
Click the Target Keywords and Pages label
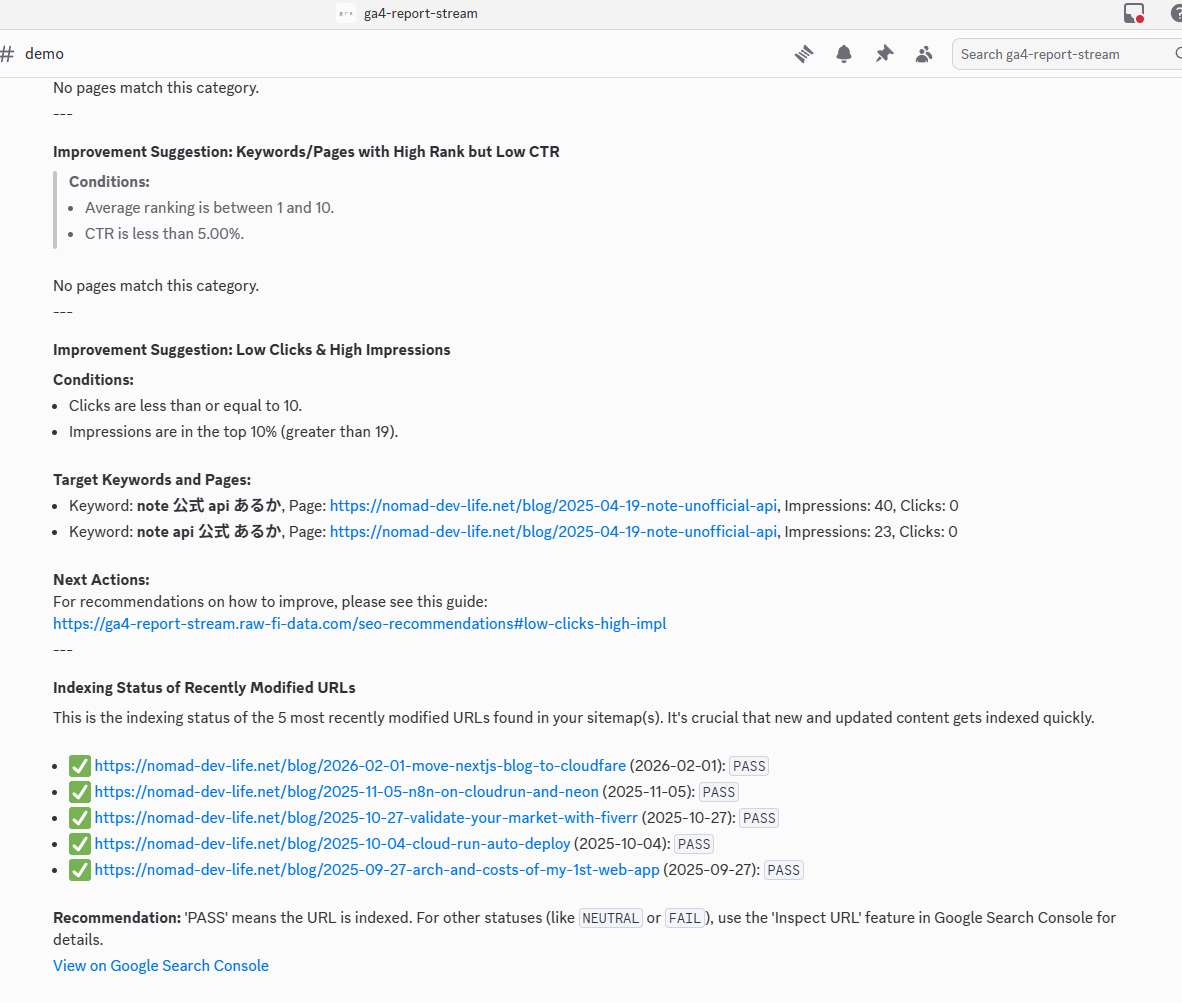coord(152,480)
